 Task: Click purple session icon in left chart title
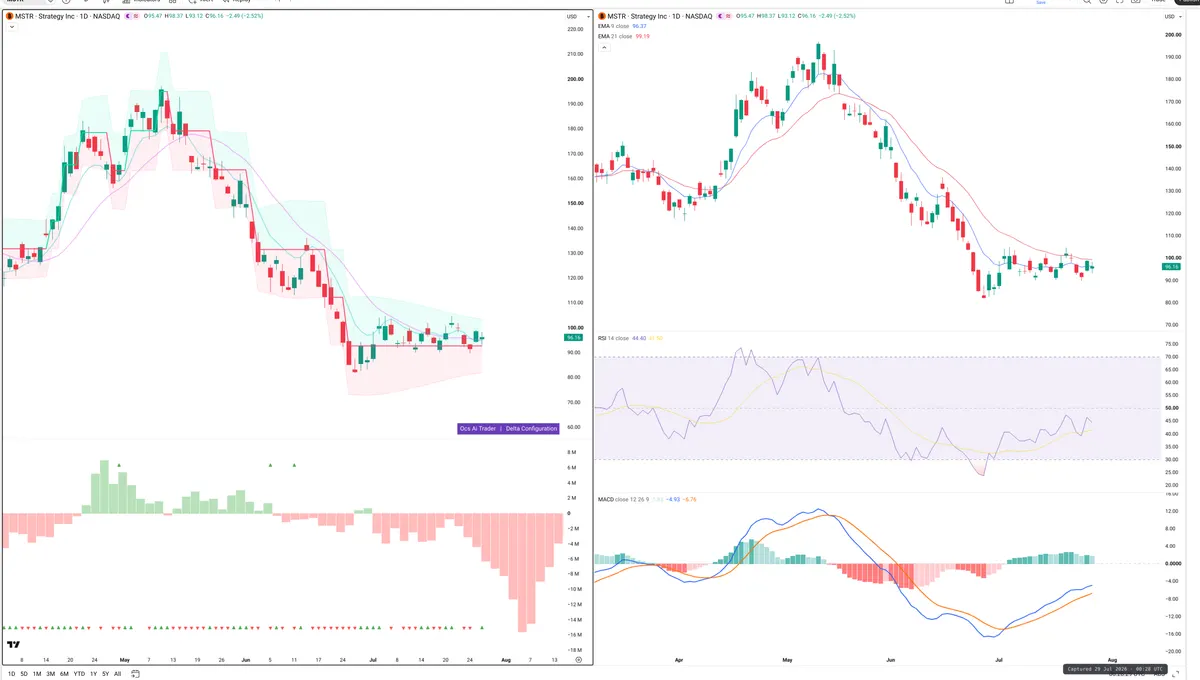tap(128, 17)
